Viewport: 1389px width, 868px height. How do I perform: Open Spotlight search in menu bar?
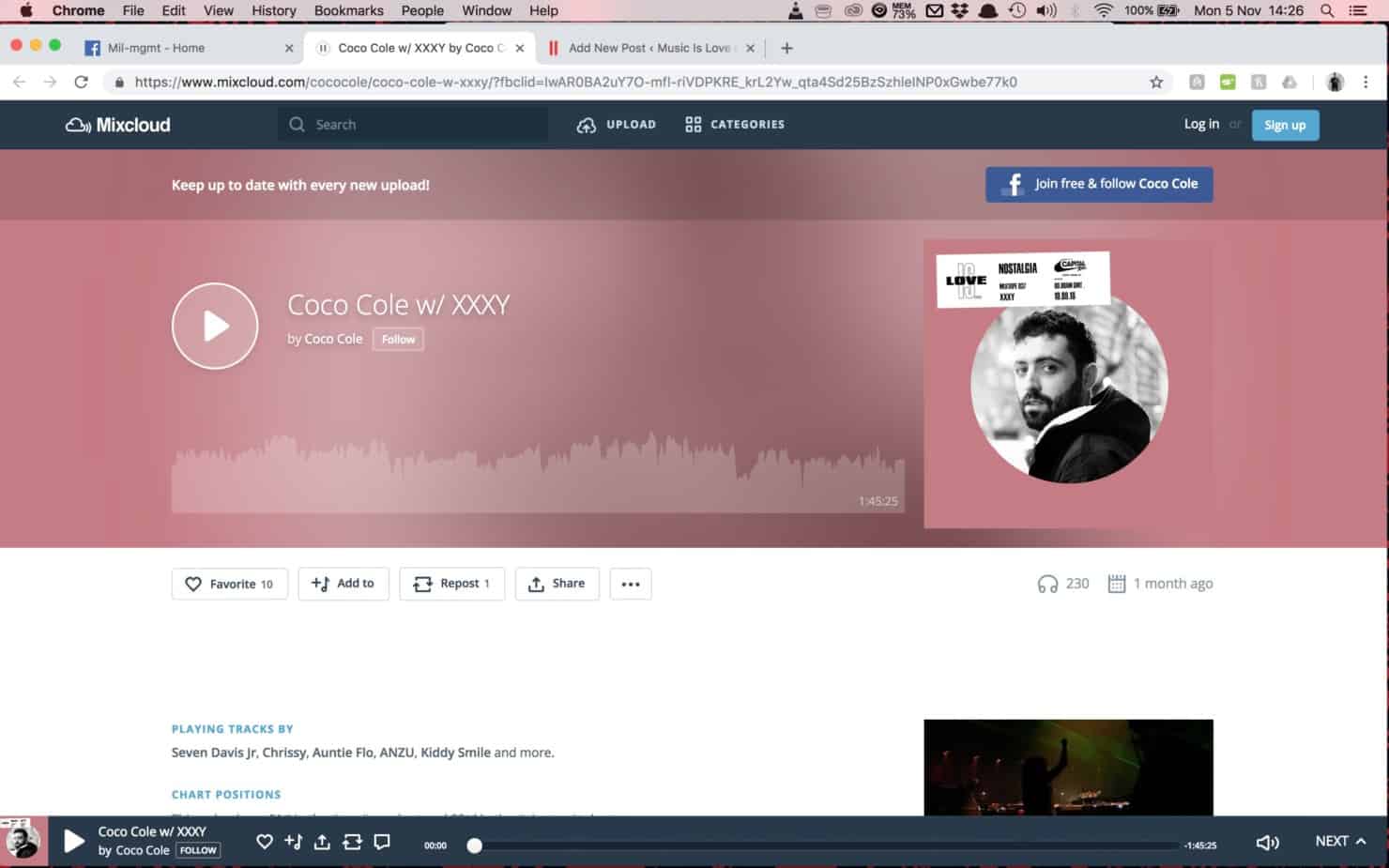(x=1327, y=10)
